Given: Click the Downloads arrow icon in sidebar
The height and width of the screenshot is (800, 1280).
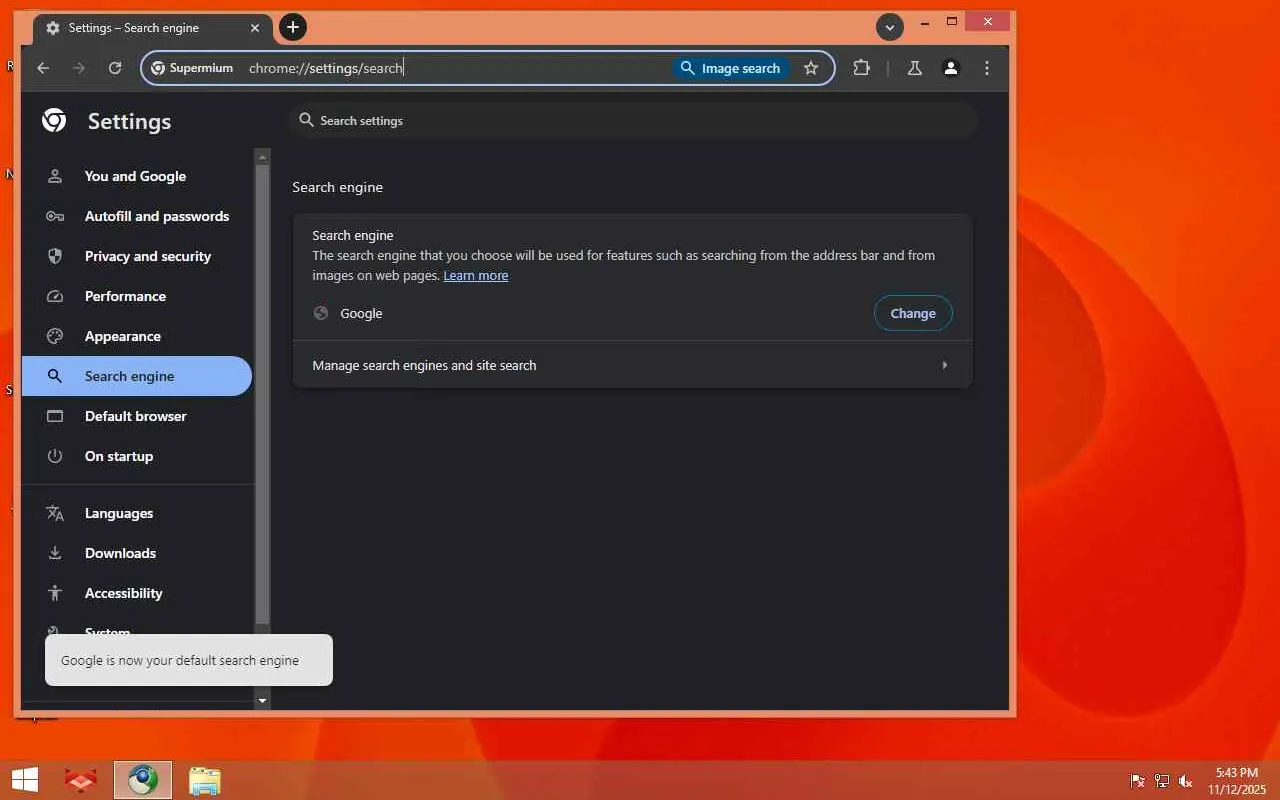Looking at the screenshot, I should click(55, 553).
